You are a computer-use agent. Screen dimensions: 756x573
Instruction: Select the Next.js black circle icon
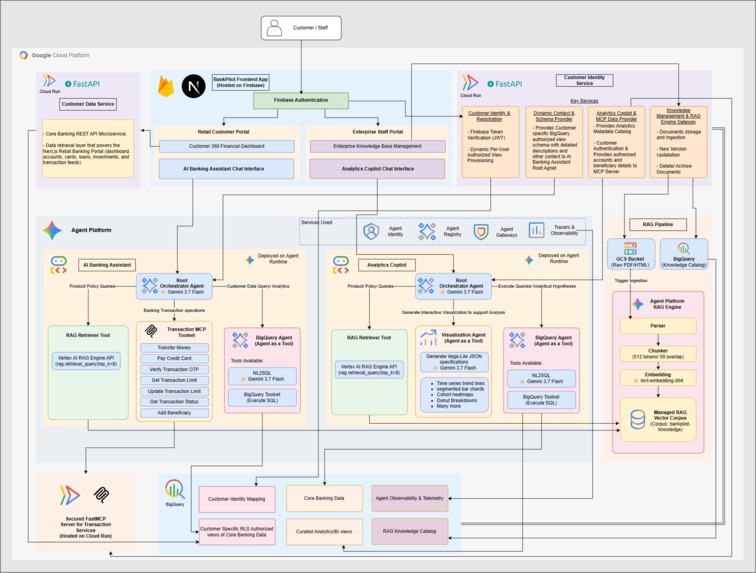pos(193,86)
